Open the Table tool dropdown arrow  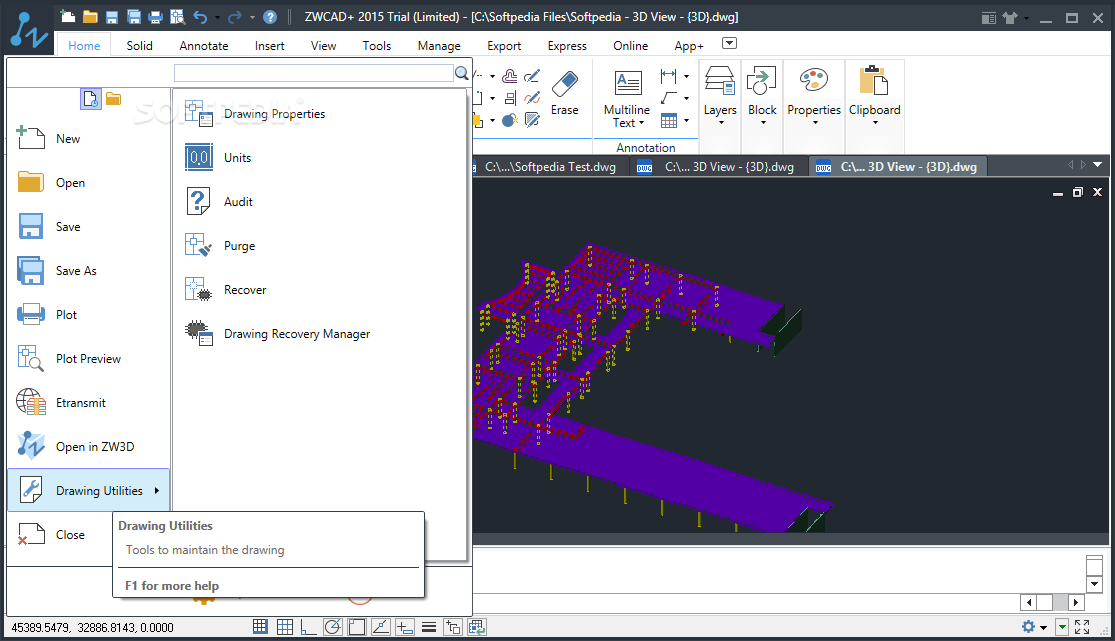686,121
